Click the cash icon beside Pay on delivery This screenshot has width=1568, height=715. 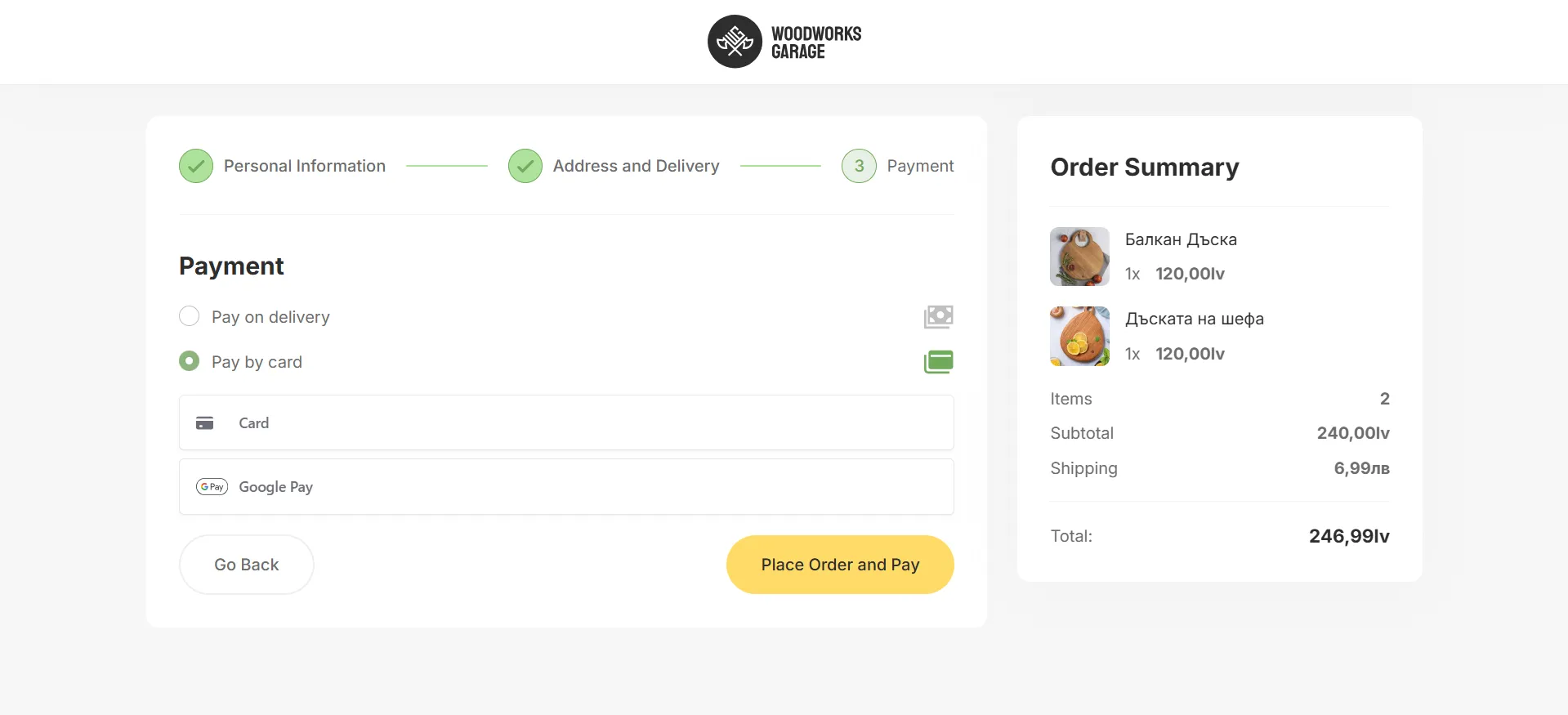tap(938, 316)
